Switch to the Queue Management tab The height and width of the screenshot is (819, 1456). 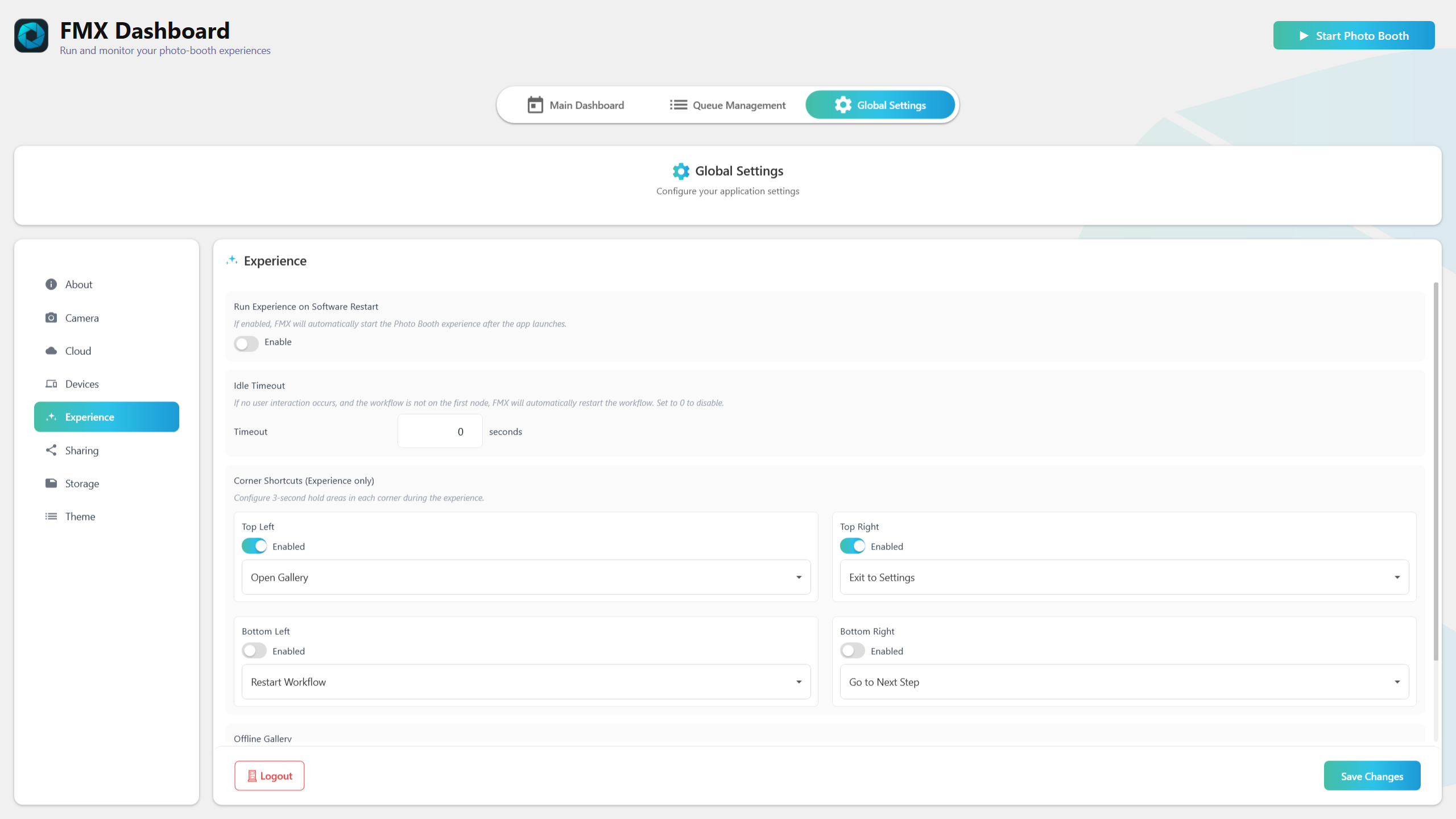(x=727, y=105)
